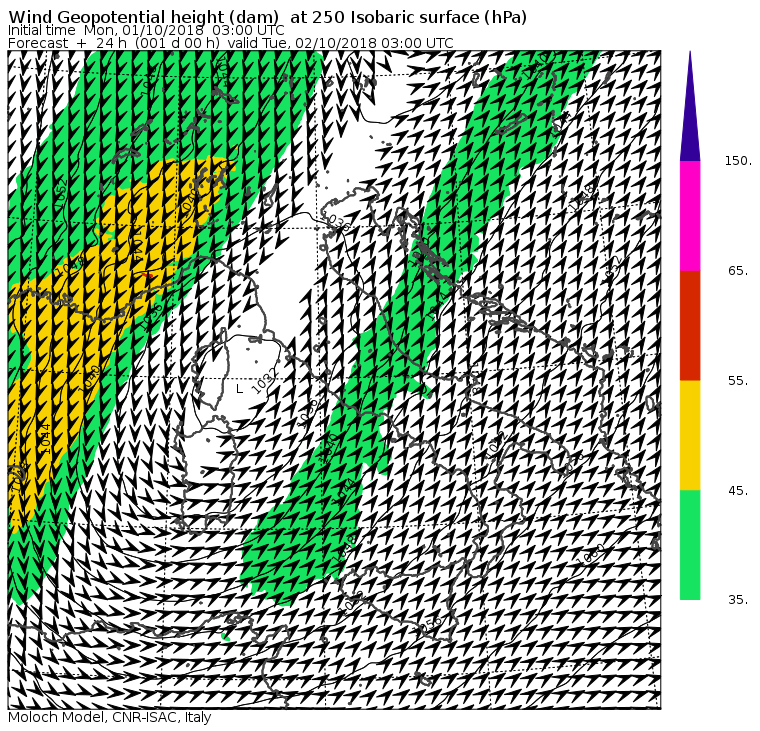Viewport: 760px width, 731px height.
Task: Click the tiny red patch inside the yellow area
Action: [147, 275]
